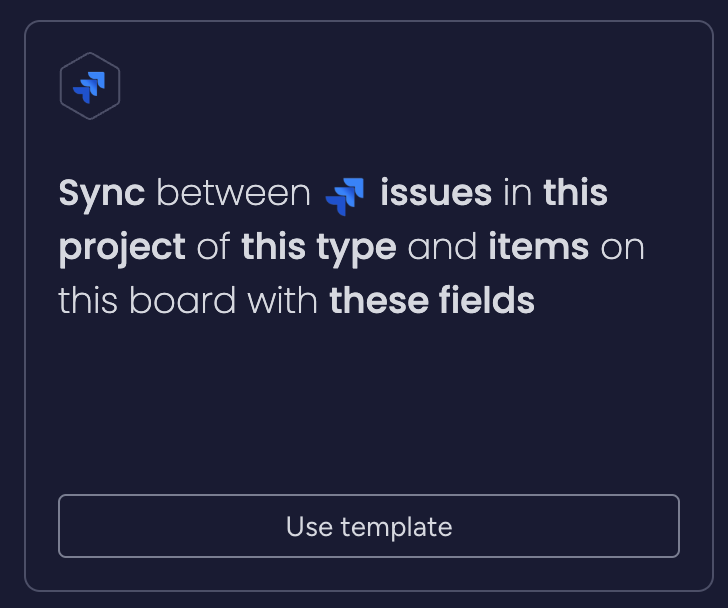
Task: Select the bold items keyword
Action: point(539,247)
